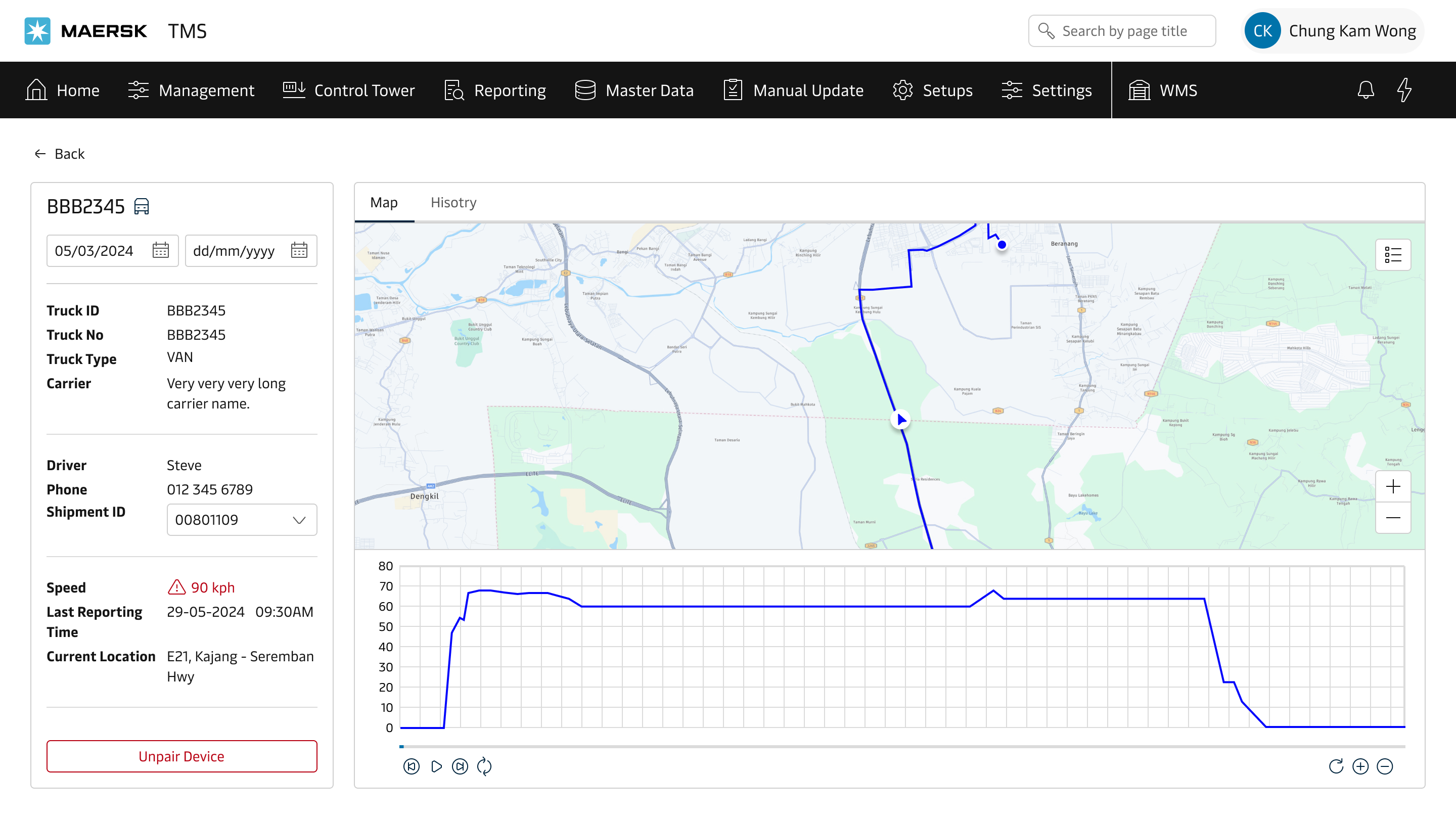
Task: Open the end date calendar picker
Action: (299, 250)
